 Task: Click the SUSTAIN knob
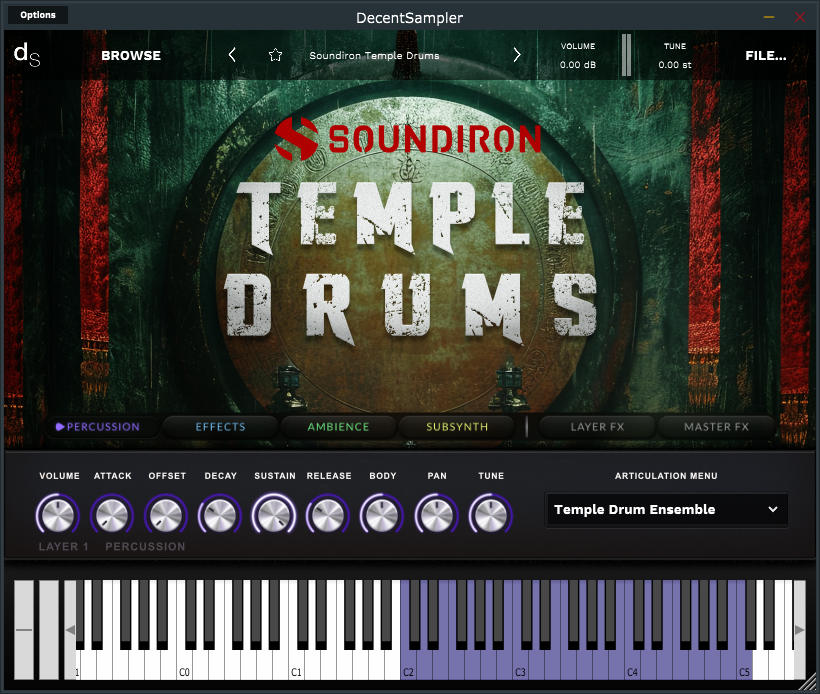274,515
